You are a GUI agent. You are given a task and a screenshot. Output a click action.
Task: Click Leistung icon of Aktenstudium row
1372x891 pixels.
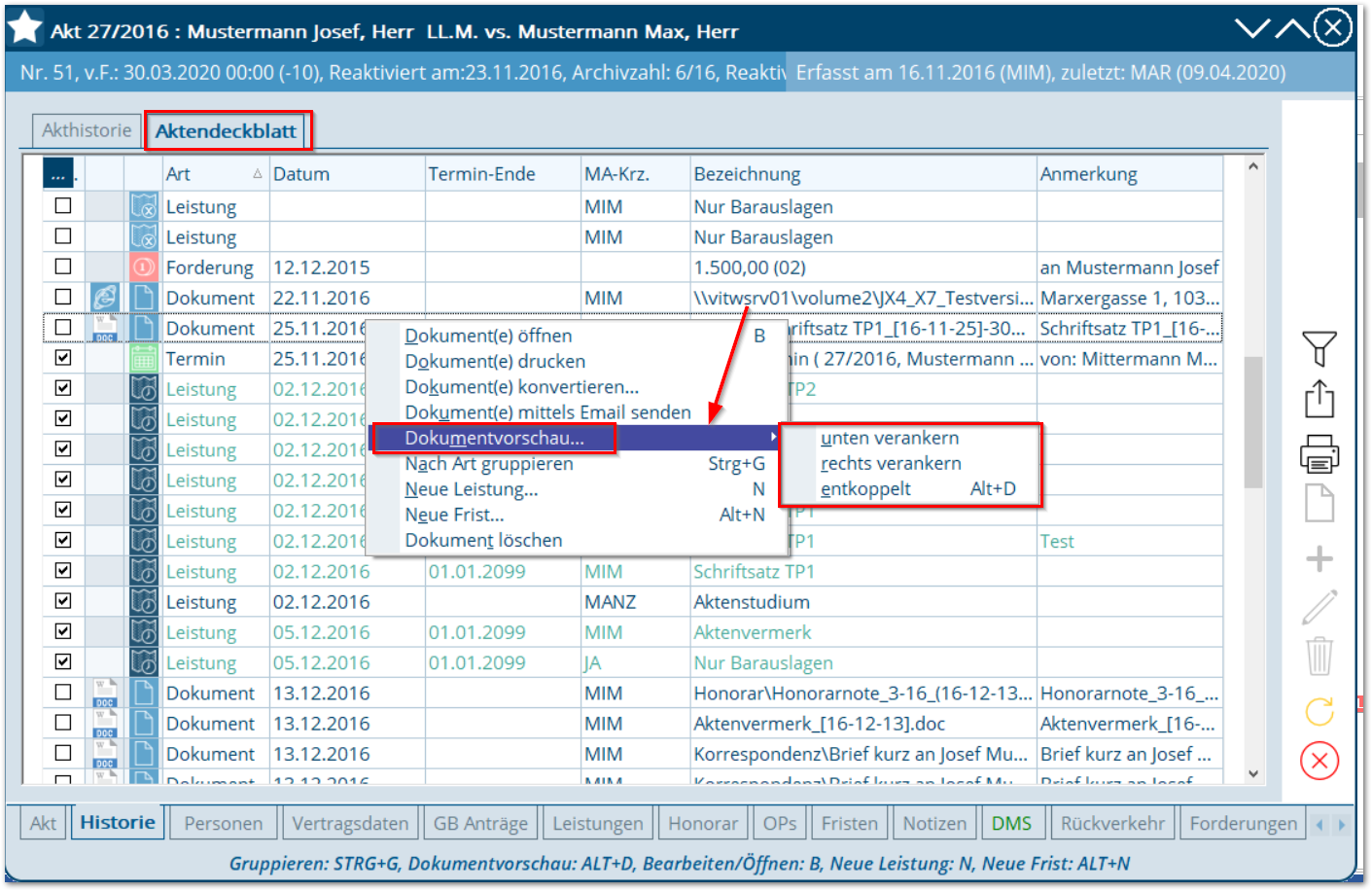(144, 601)
